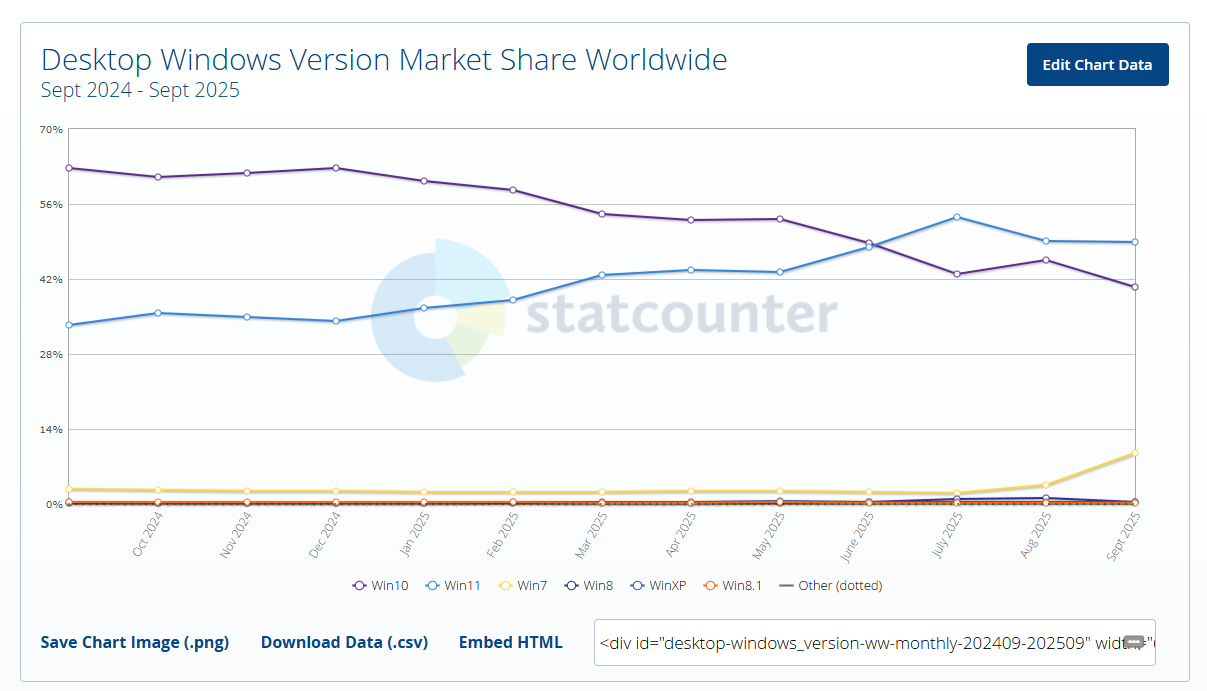Click the gray icon inside embed code field
Image resolution: width=1207 pixels, height=691 pixels.
point(1134,642)
